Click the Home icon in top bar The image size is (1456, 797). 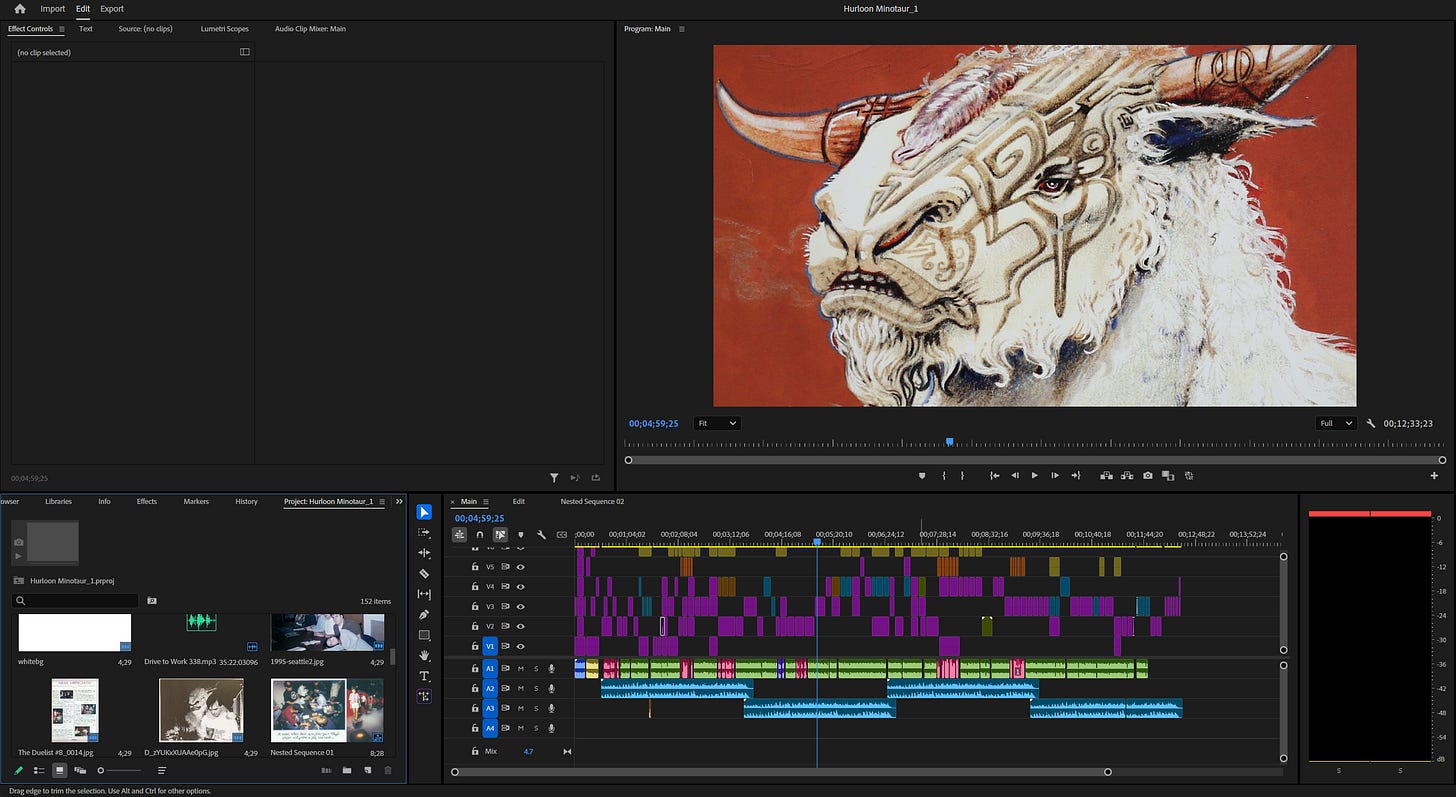19,9
